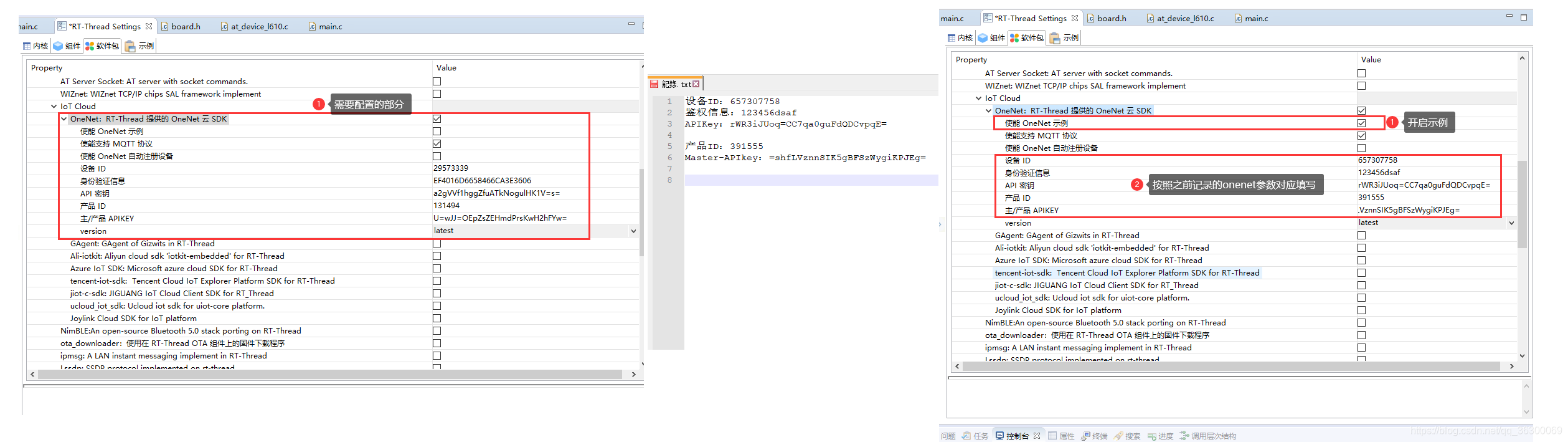Click board.h file icon in left window

coord(165,26)
